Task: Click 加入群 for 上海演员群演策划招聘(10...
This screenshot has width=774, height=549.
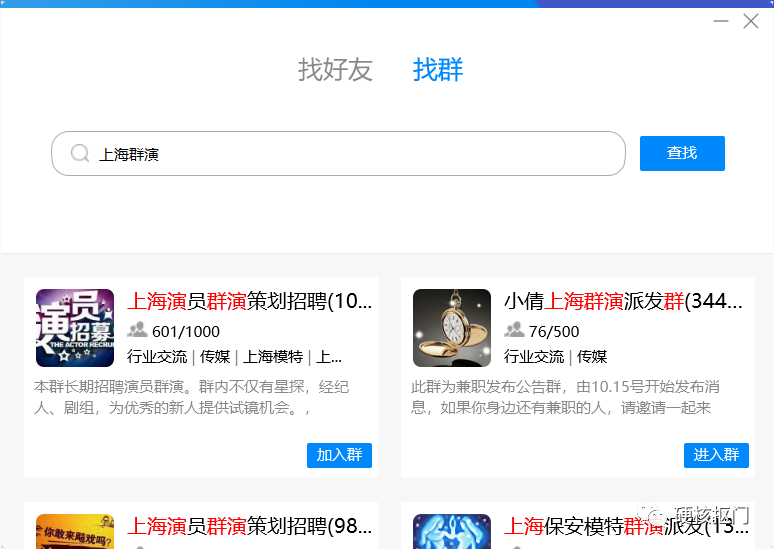Action: tap(339, 455)
